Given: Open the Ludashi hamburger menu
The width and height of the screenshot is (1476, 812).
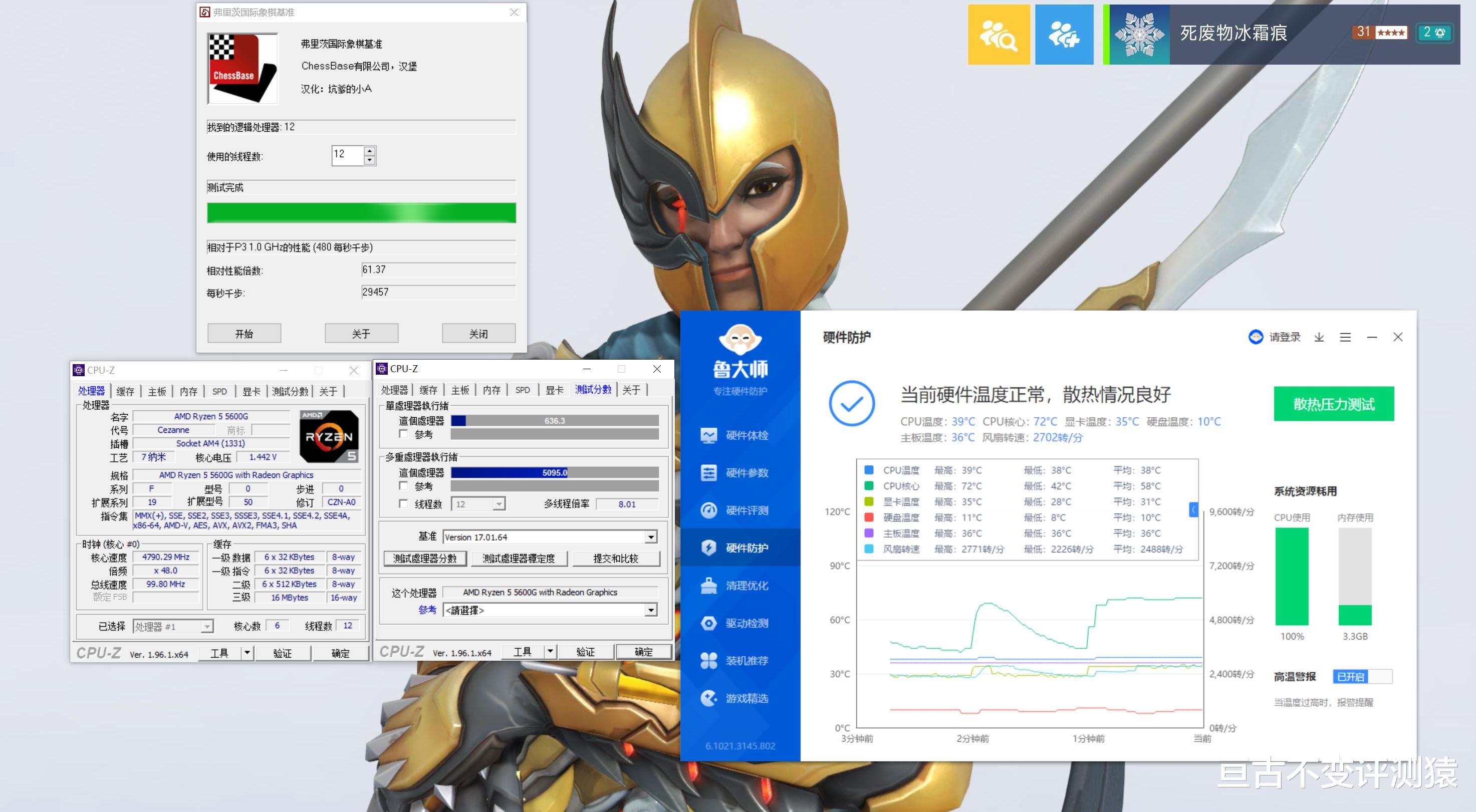Looking at the screenshot, I should 1345,337.
